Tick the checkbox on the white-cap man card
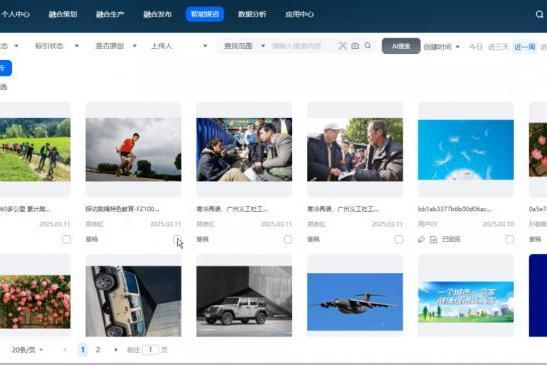The image size is (547, 365). (x=399, y=239)
